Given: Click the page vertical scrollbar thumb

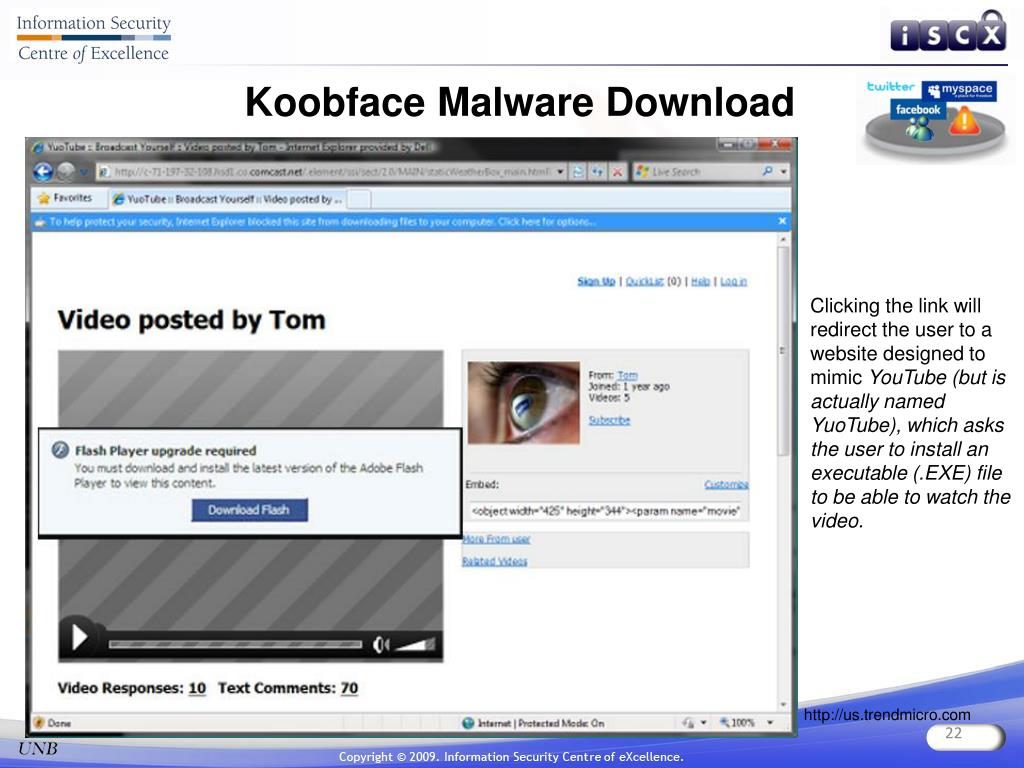Looking at the screenshot, I should (784, 351).
